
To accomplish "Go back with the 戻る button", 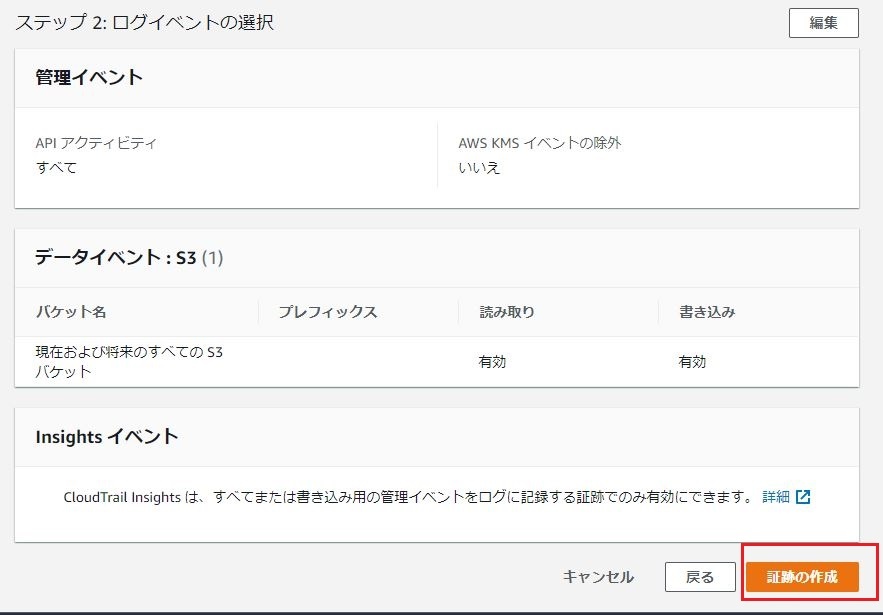I will (x=700, y=577).
